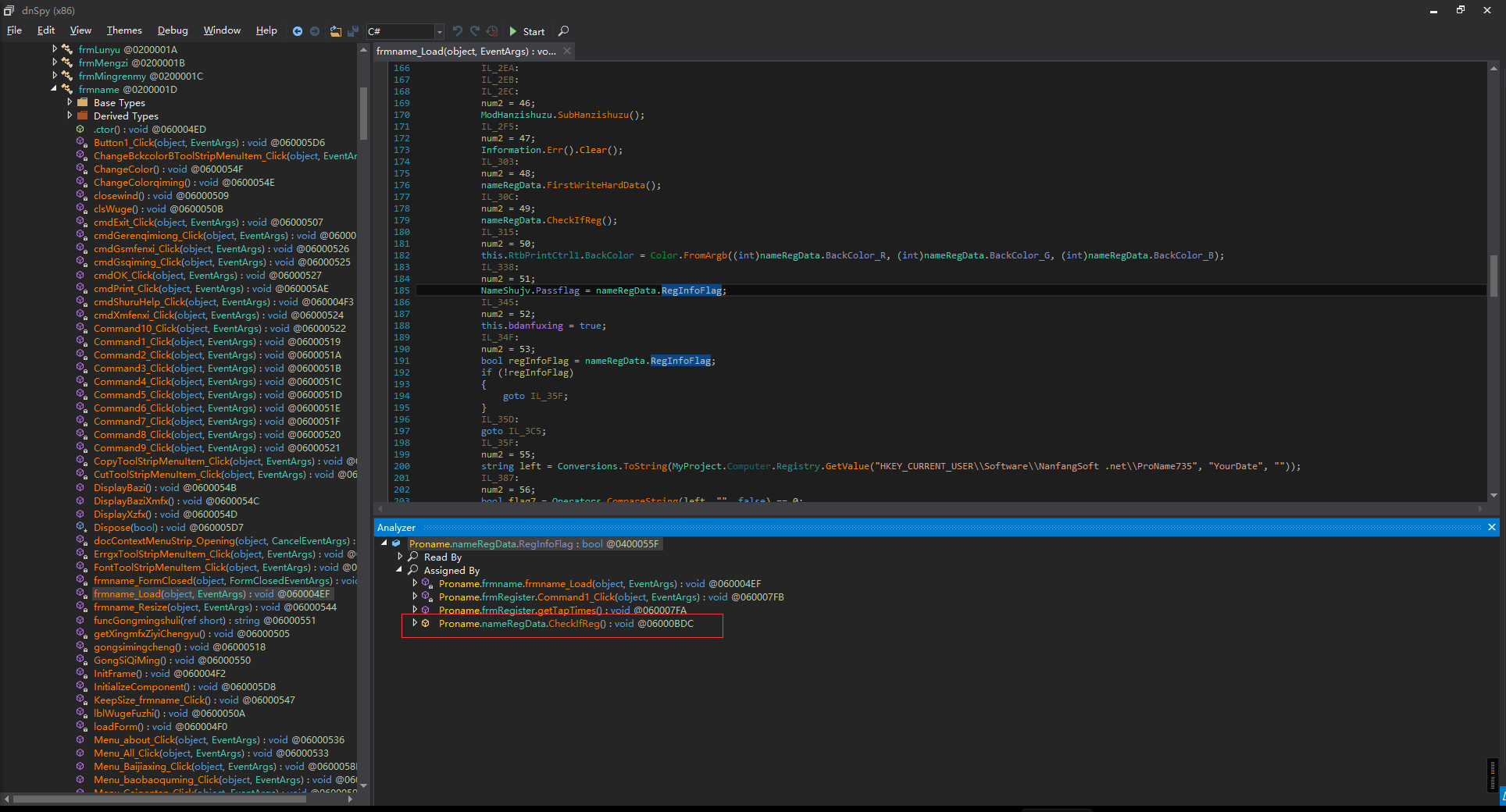Close the frmname_Load document tab
Image resolution: width=1506 pixels, height=812 pixels.
coord(567,52)
